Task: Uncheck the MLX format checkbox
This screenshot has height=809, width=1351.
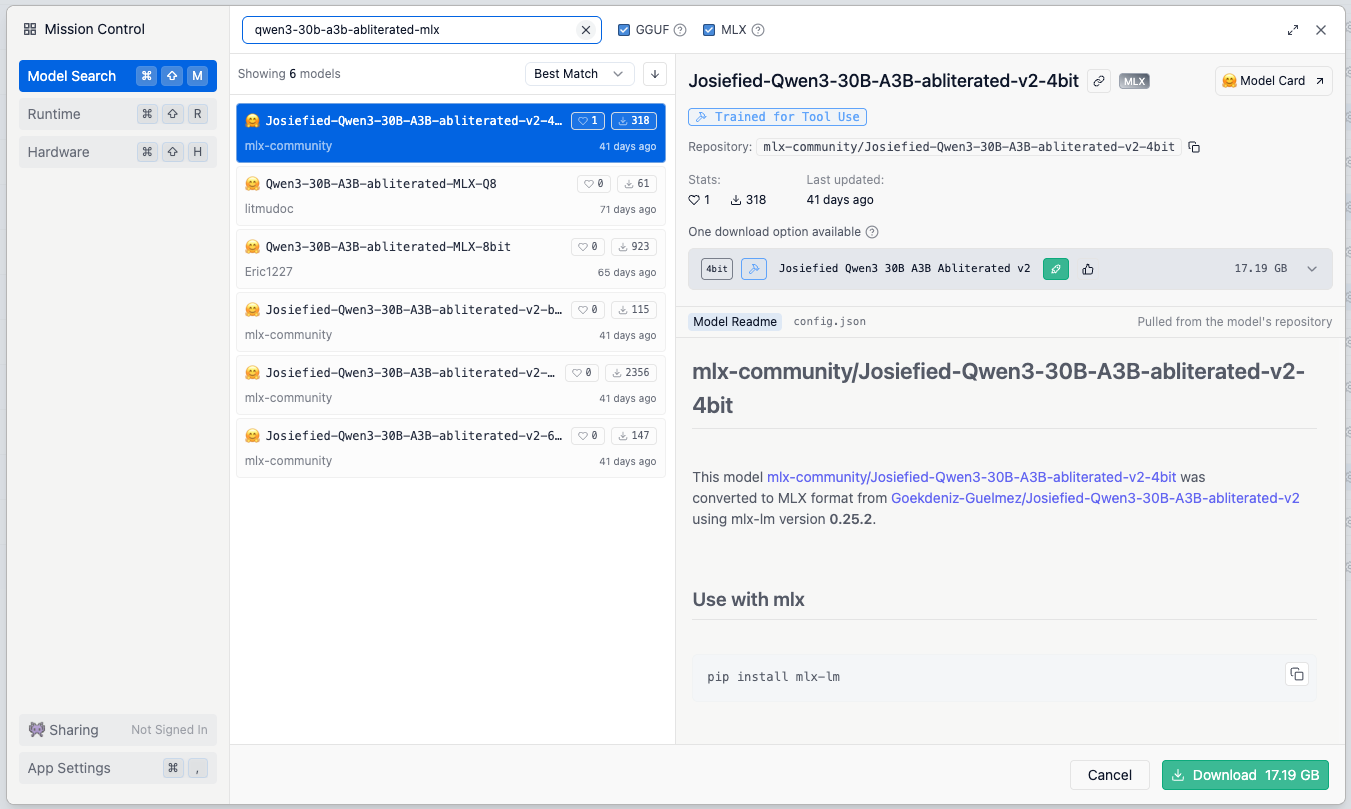Action: pyautogui.click(x=709, y=30)
